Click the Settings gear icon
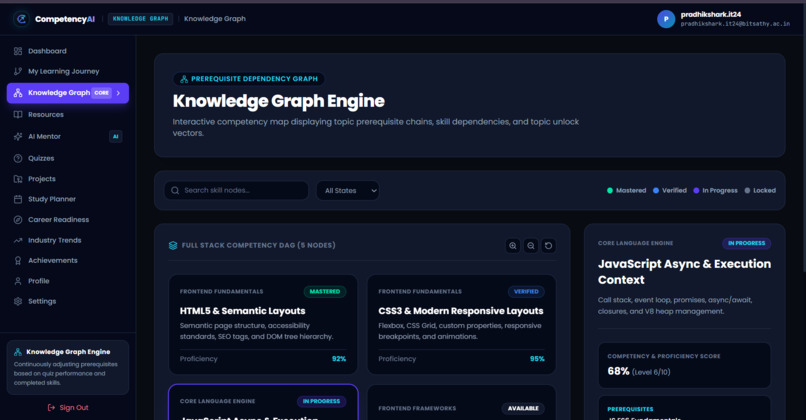This screenshot has width=806, height=420. pyautogui.click(x=18, y=301)
